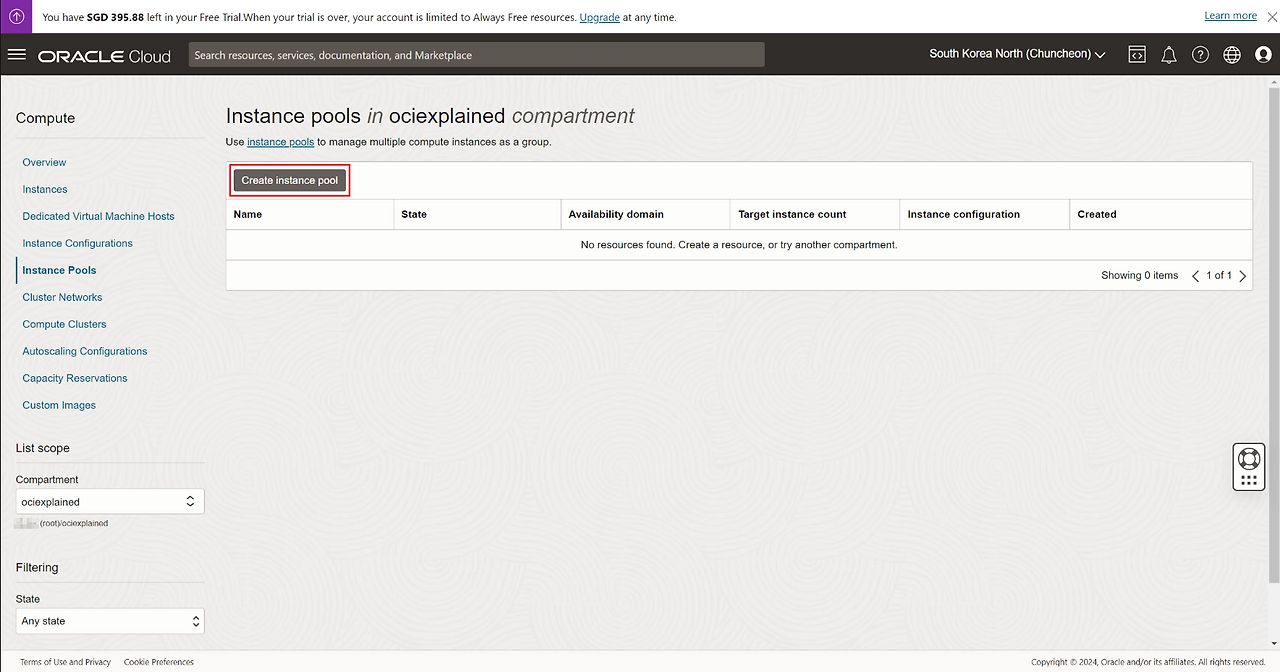Select Capacity Reservations
Screen dimensions: 1280x672
(x=75, y=378)
